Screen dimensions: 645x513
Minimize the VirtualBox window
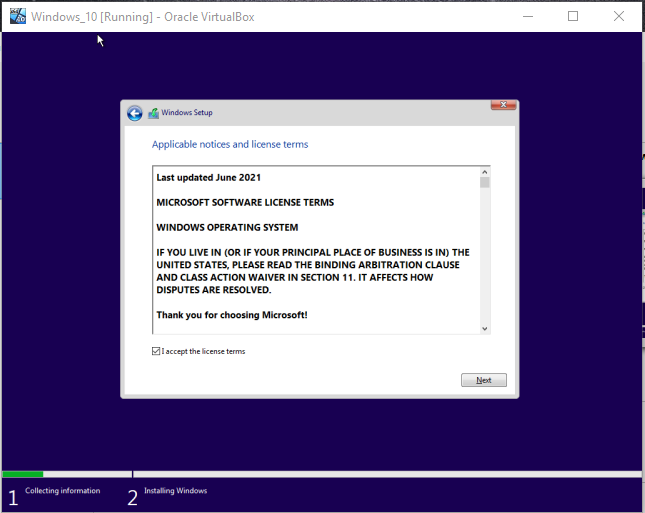click(x=527, y=16)
